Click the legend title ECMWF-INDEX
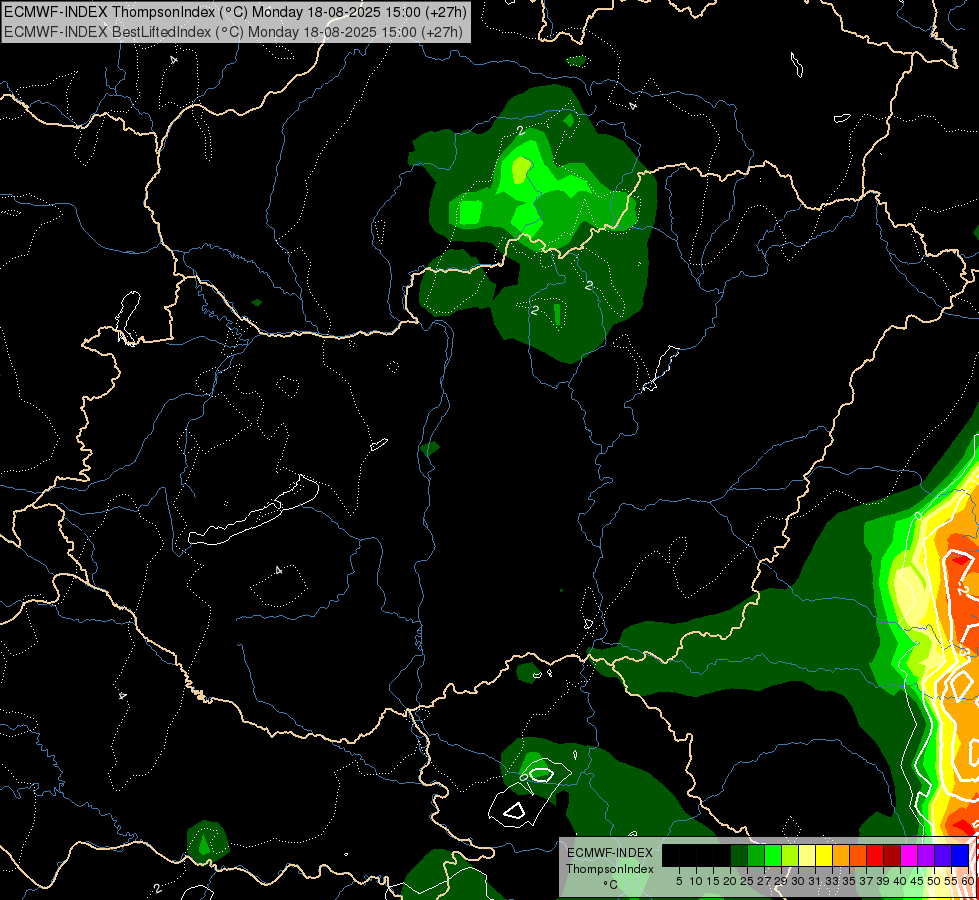 pyautogui.click(x=610, y=853)
